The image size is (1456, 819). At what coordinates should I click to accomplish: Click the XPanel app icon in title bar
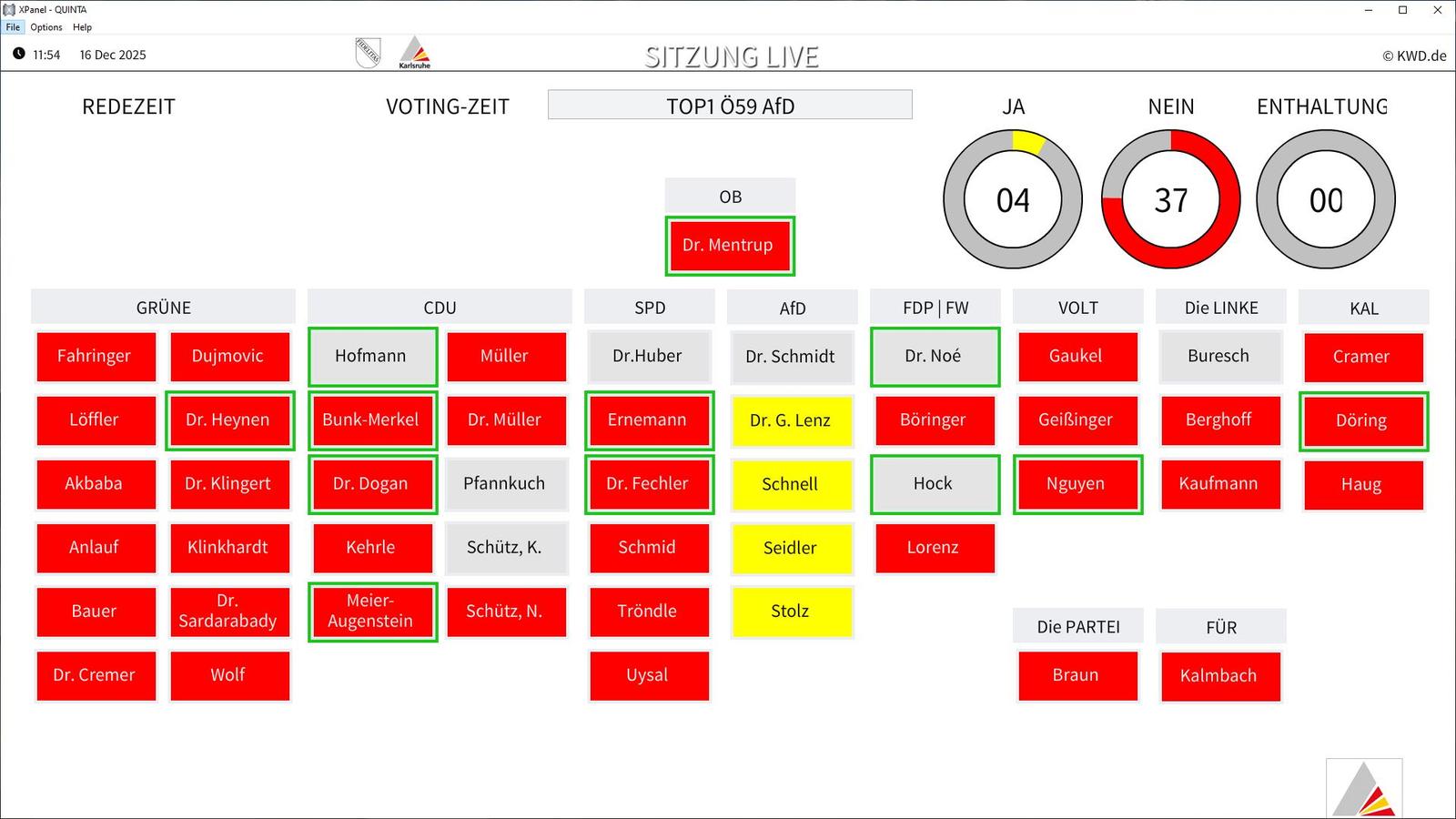(x=9, y=9)
